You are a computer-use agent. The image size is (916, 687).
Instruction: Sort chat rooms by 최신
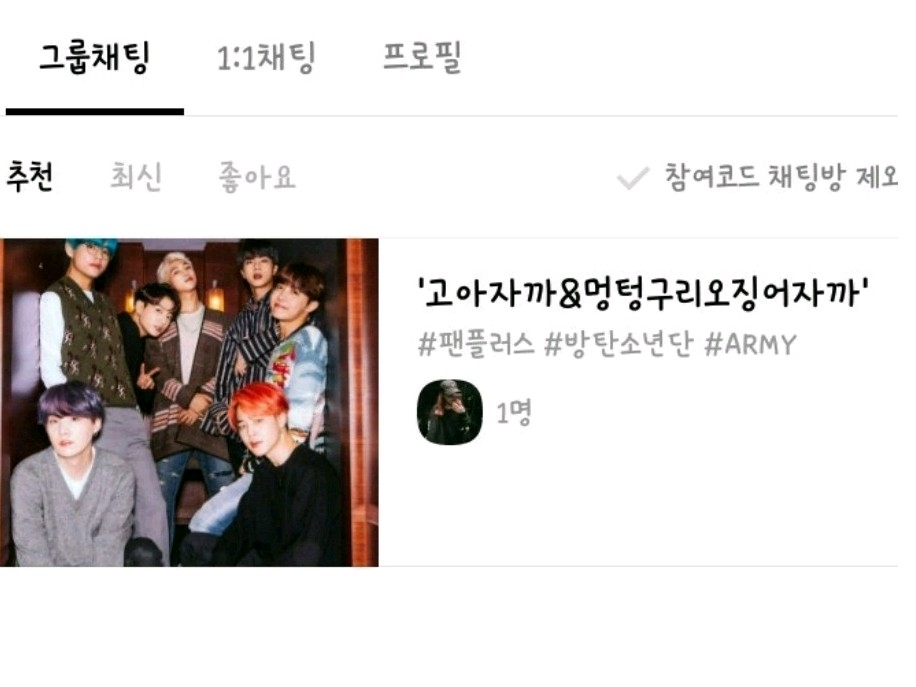[x=136, y=176]
